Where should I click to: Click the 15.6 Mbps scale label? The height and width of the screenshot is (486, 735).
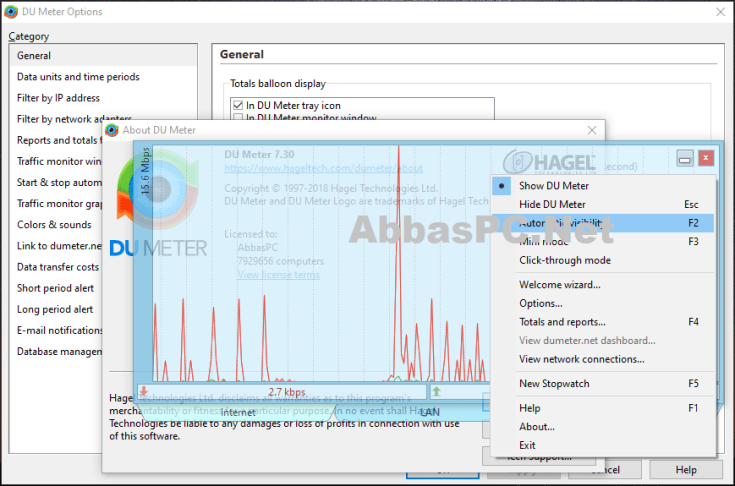tap(145, 171)
